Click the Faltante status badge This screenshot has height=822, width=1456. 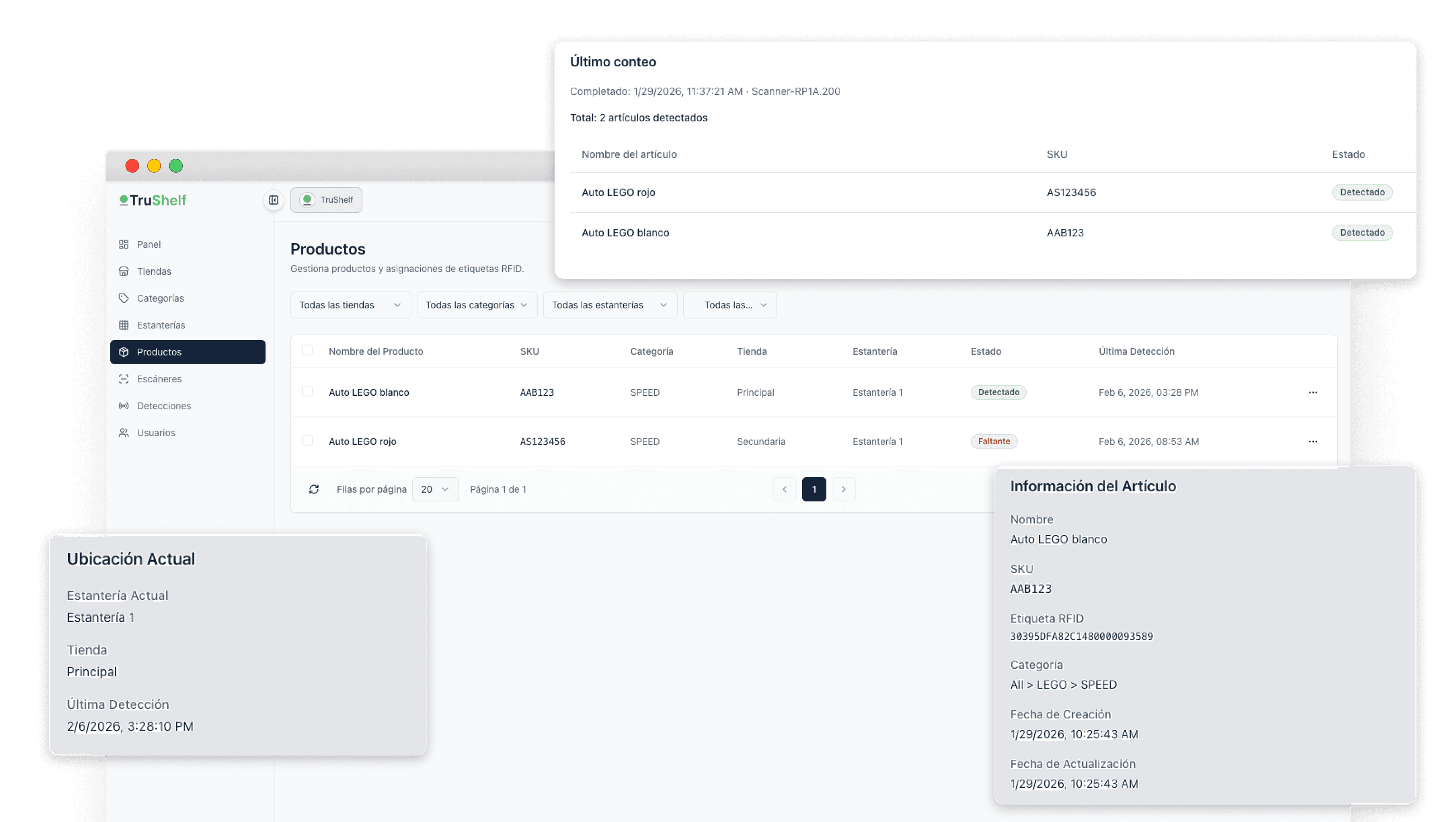(994, 441)
